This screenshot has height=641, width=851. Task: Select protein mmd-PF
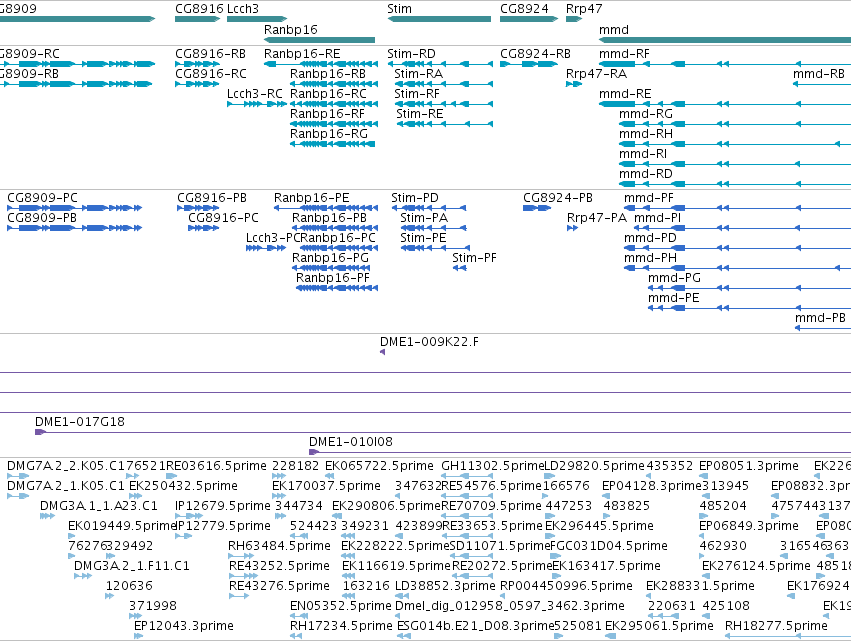point(738,208)
